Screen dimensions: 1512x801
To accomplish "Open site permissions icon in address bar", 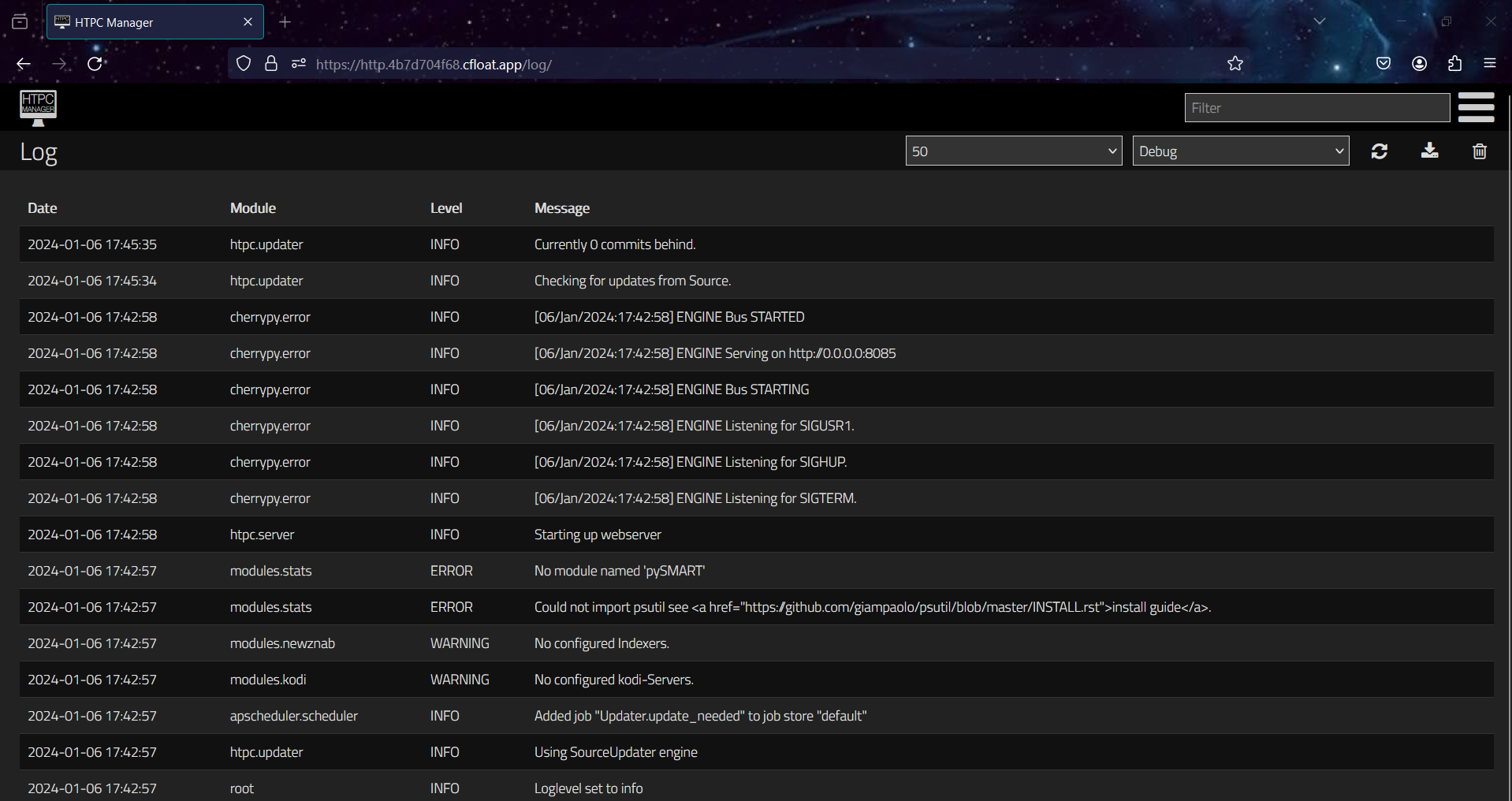I will (x=298, y=64).
